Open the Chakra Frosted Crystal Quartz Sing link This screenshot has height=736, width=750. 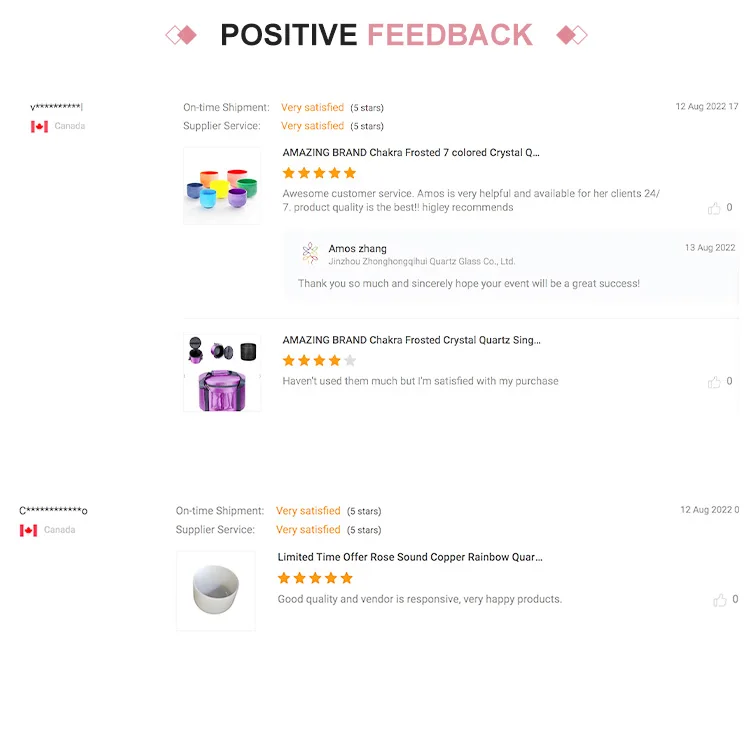411,340
